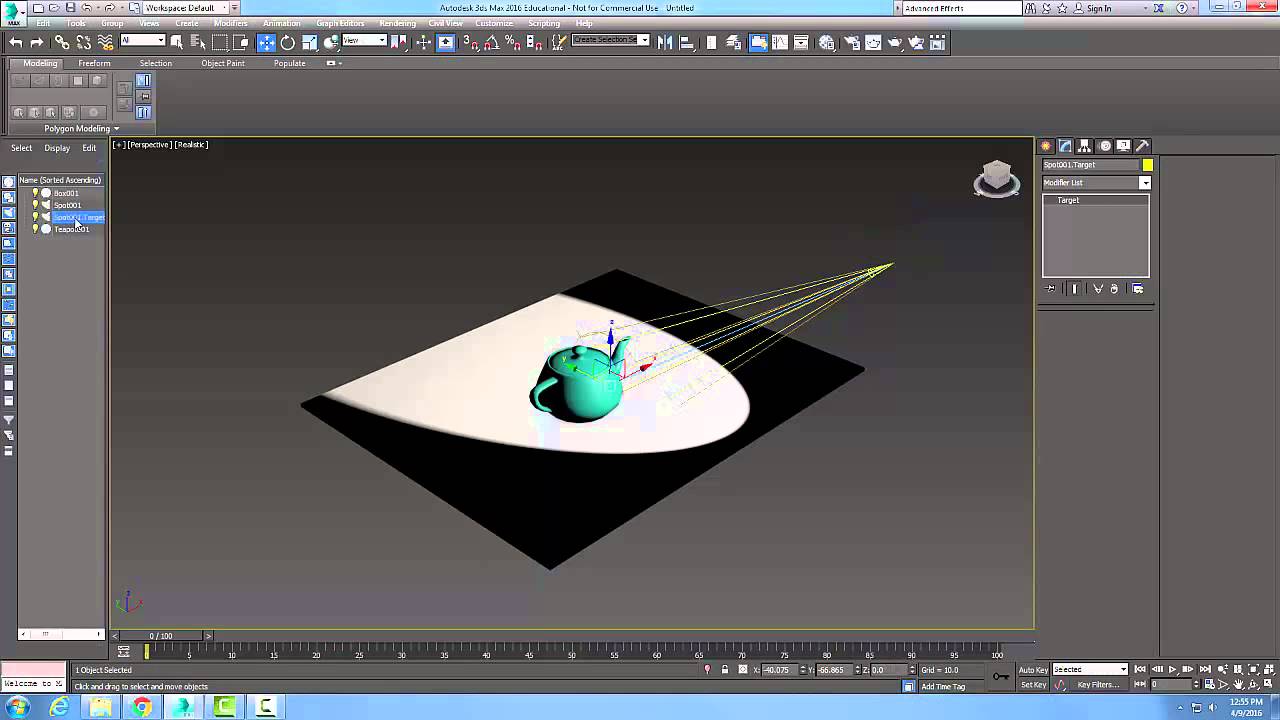Viewport: 1280px width, 720px height.
Task: Open the Curve Editor
Action: tap(780, 42)
